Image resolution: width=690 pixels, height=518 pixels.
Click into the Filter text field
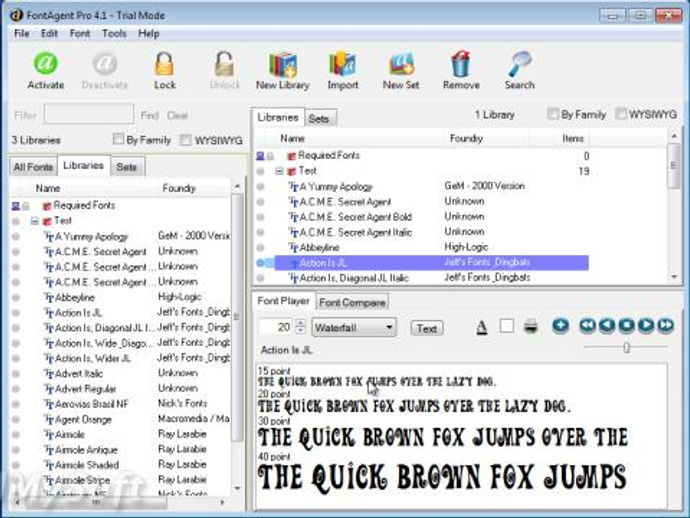pyautogui.click(x=89, y=114)
